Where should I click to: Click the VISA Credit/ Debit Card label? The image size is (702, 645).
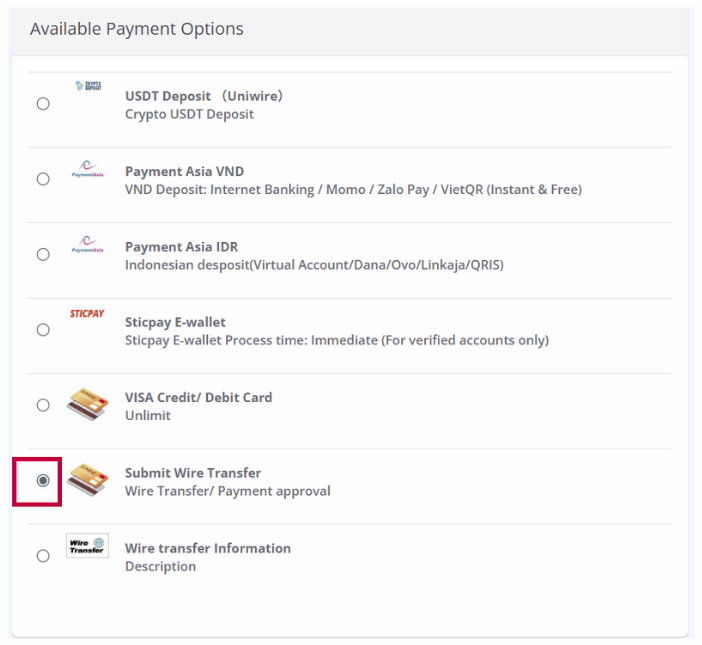click(198, 397)
